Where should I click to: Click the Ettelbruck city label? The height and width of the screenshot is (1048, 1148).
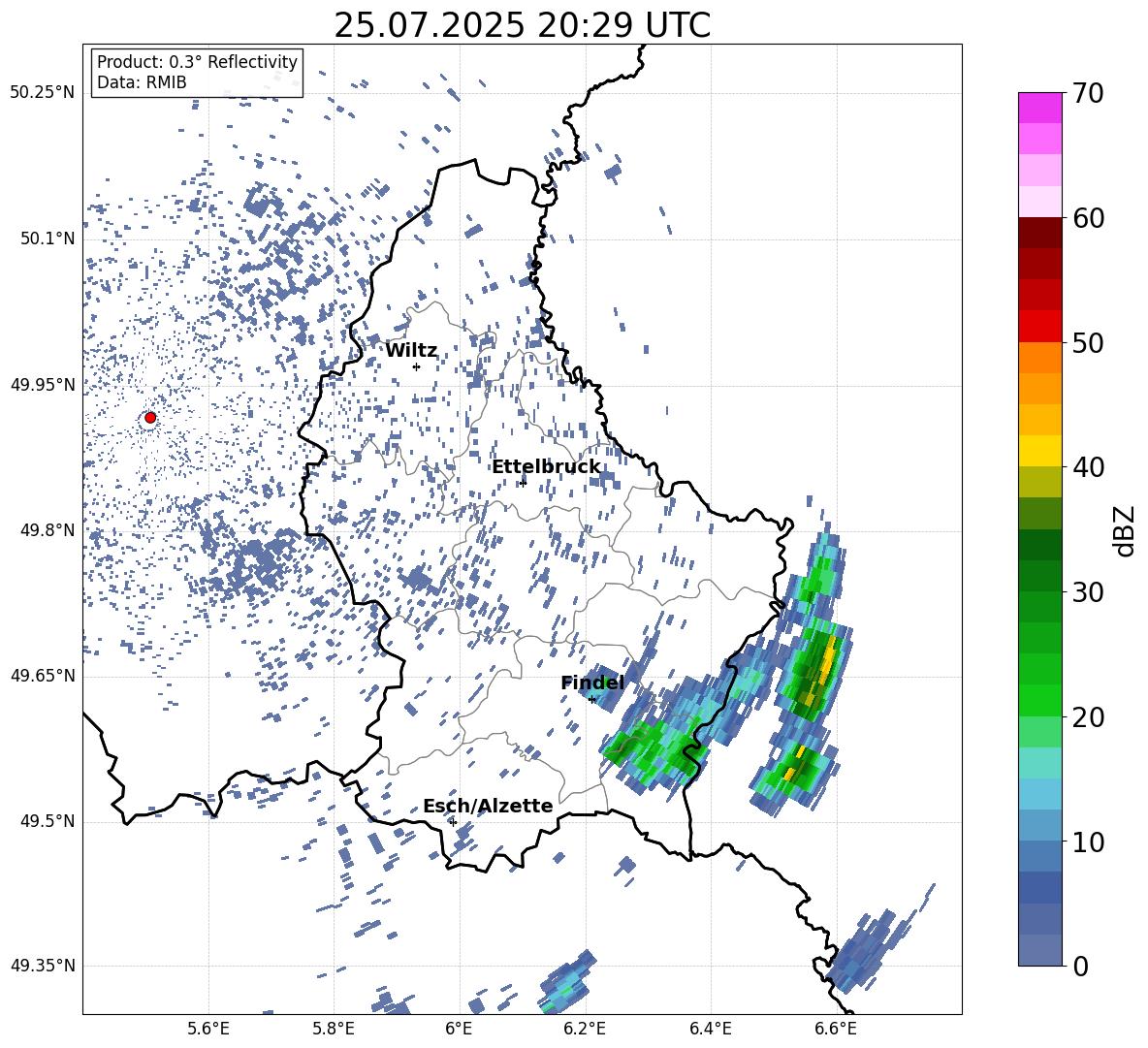pos(546,466)
